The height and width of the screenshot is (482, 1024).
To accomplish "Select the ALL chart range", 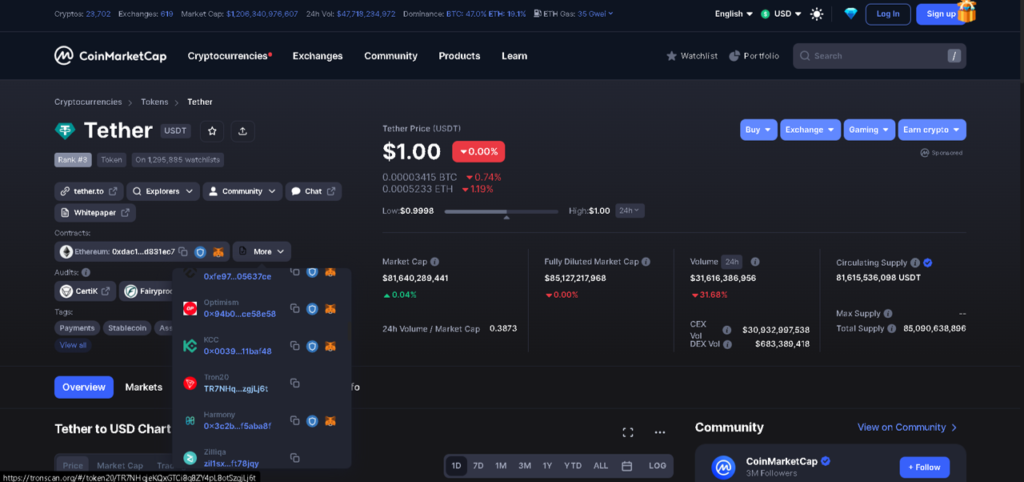I will 601,466.
